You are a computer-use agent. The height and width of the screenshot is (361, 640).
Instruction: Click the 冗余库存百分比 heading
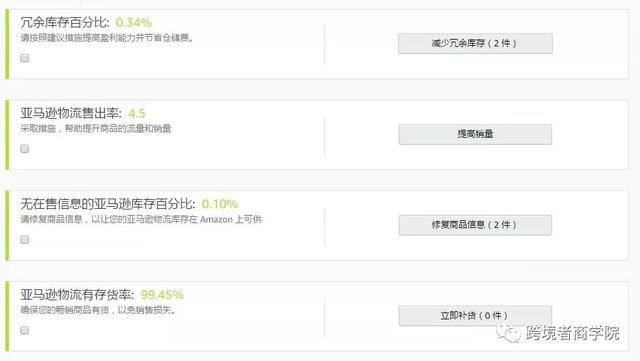[65, 22]
